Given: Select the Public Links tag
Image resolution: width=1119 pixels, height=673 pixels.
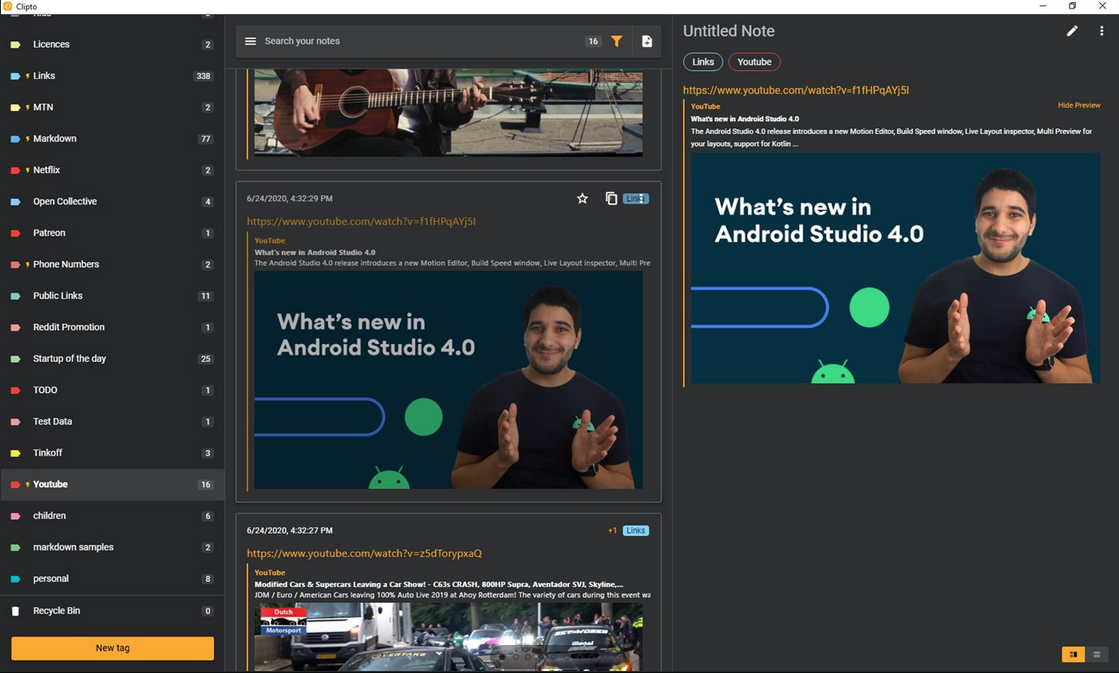Looking at the screenshot, I should pos(112,295).
